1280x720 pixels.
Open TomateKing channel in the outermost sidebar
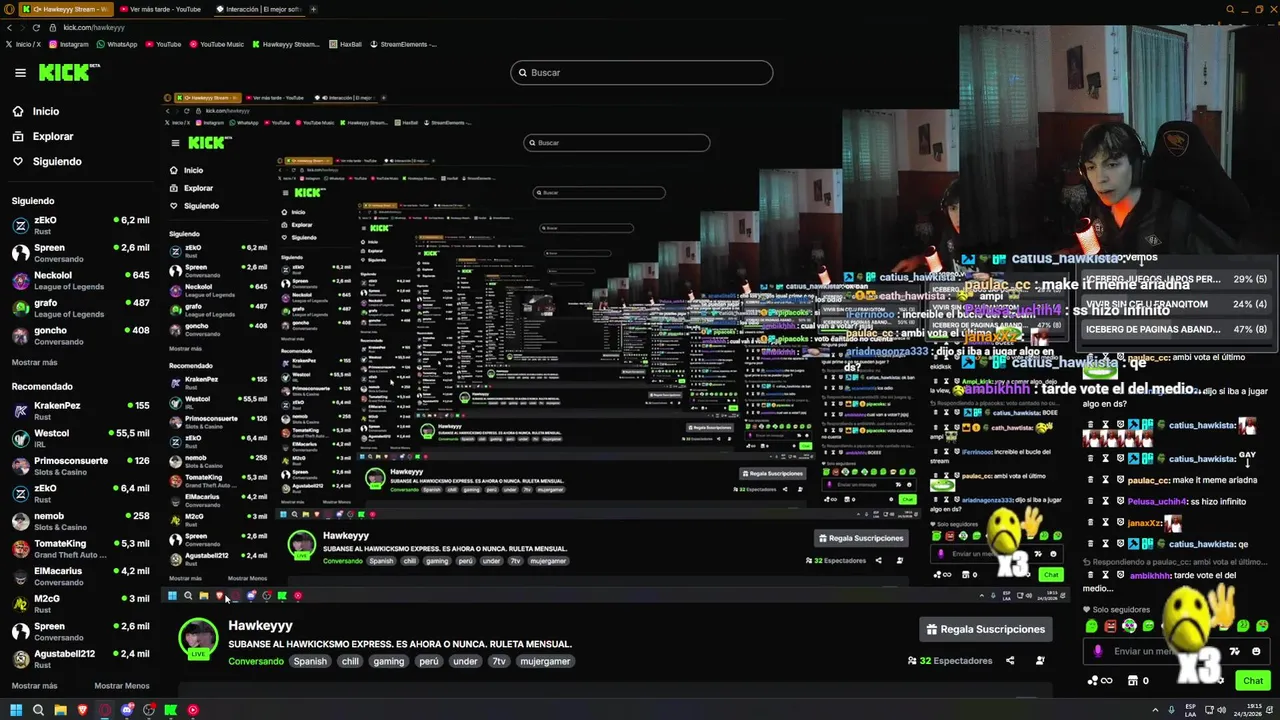coord(80,549)
